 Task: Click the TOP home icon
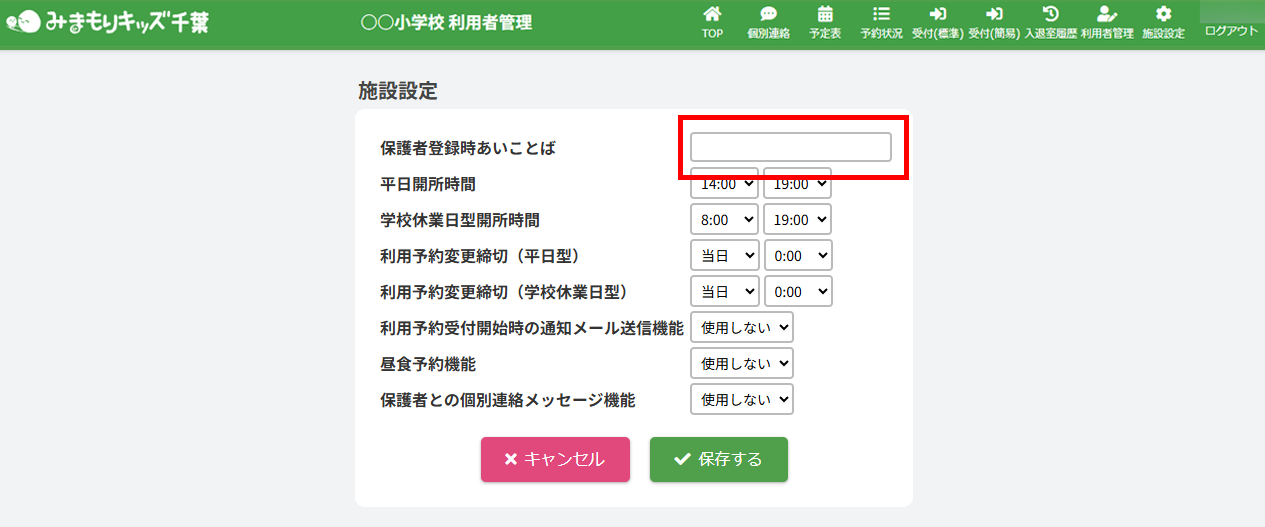(x=712, y=15)
